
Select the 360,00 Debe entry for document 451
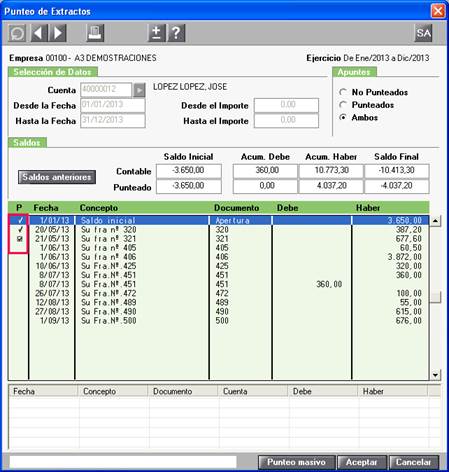[x=329, y=284]
